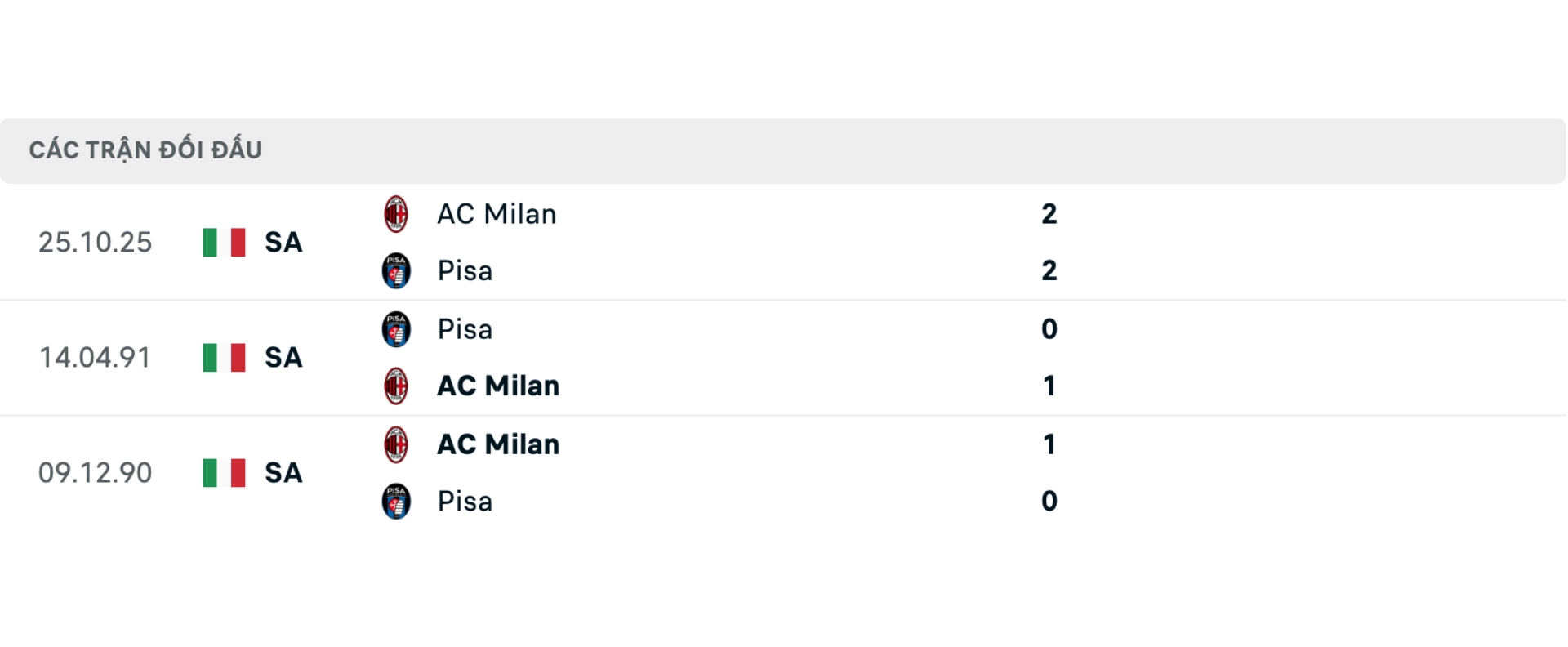Image resolution: width=1568 pixels, height=647 pixels.
Task: Click the AC Milan club crest in the first match
Action: [397, 215]
